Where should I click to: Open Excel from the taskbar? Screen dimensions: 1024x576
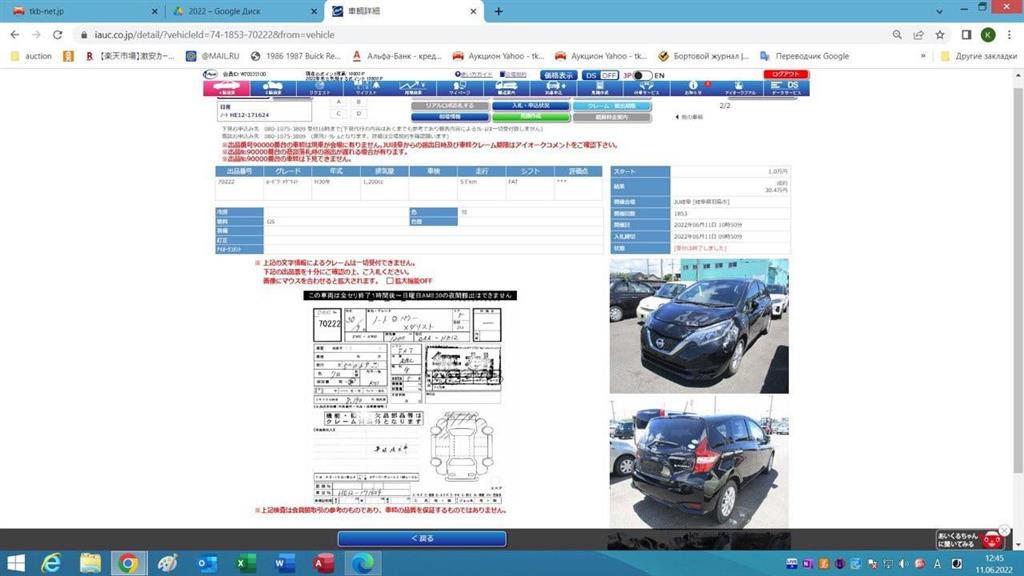click(241, 563)
